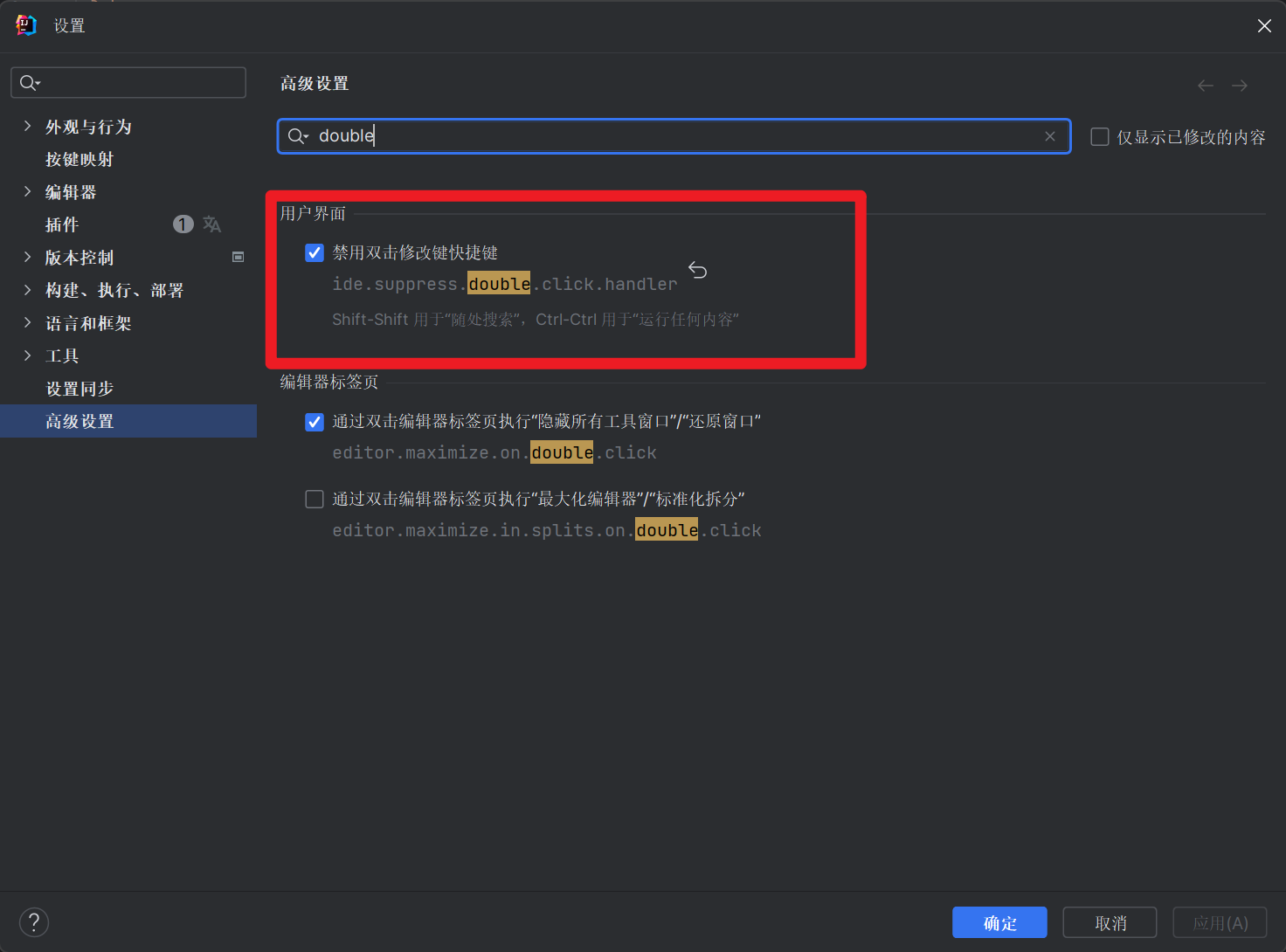The width and height of the screenshot is (1286, 952).
Task: Select 设置同步 in the sidebar
Action: pos(80,389)
